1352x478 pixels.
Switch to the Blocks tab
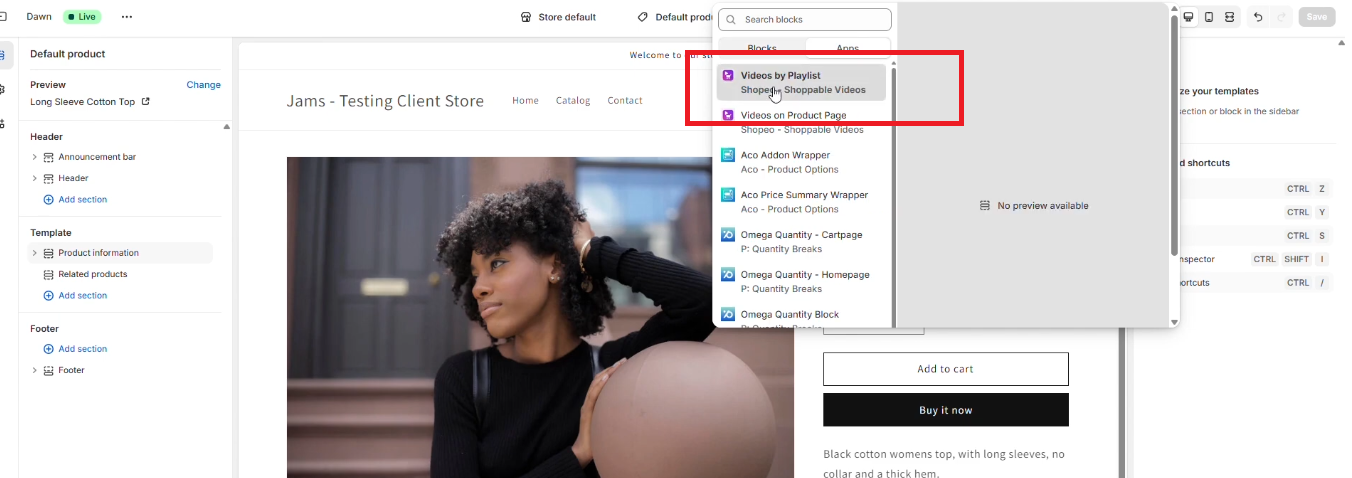[762, 48]
